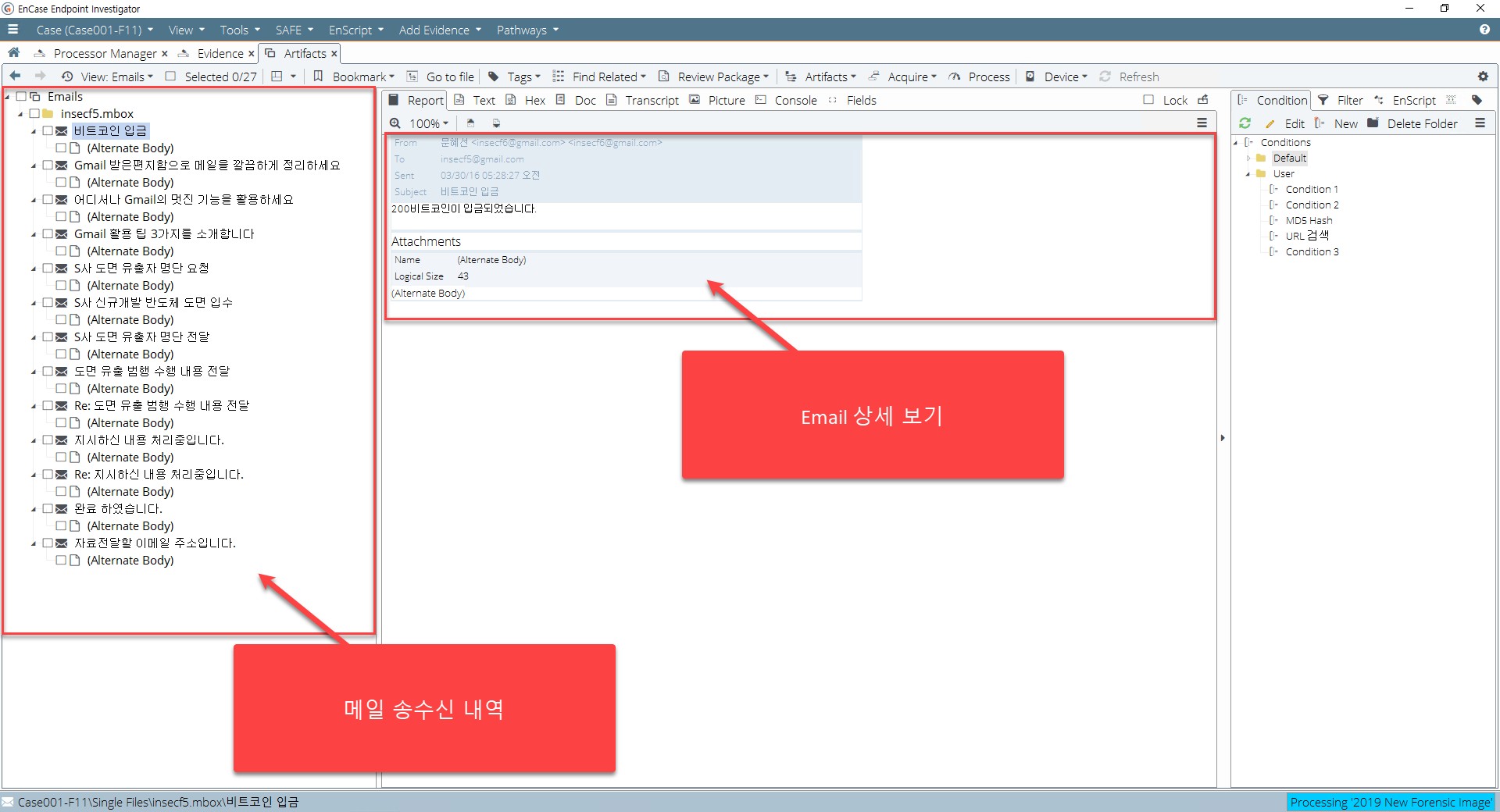This screenshot has height=812, width=1500.
Task: Click the back arrow navigation icon
Action: coord(15,77)
